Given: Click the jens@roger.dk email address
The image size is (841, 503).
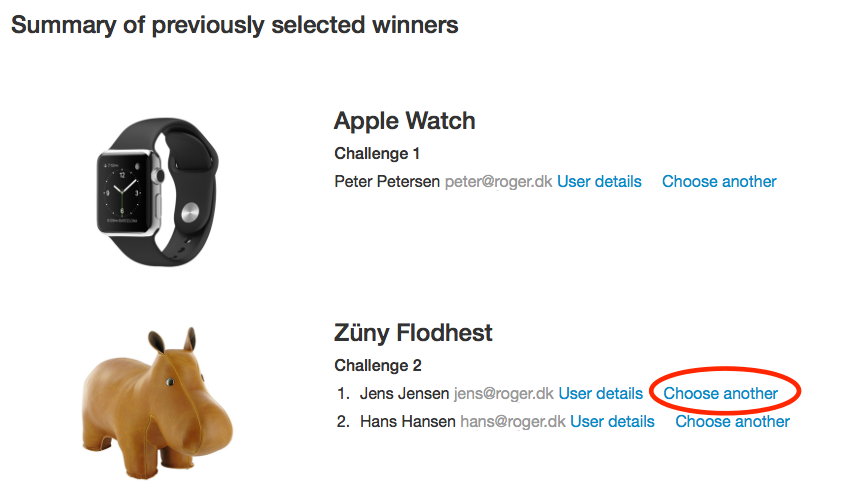Looking at the screenshot, I should (x=503, y=393).
